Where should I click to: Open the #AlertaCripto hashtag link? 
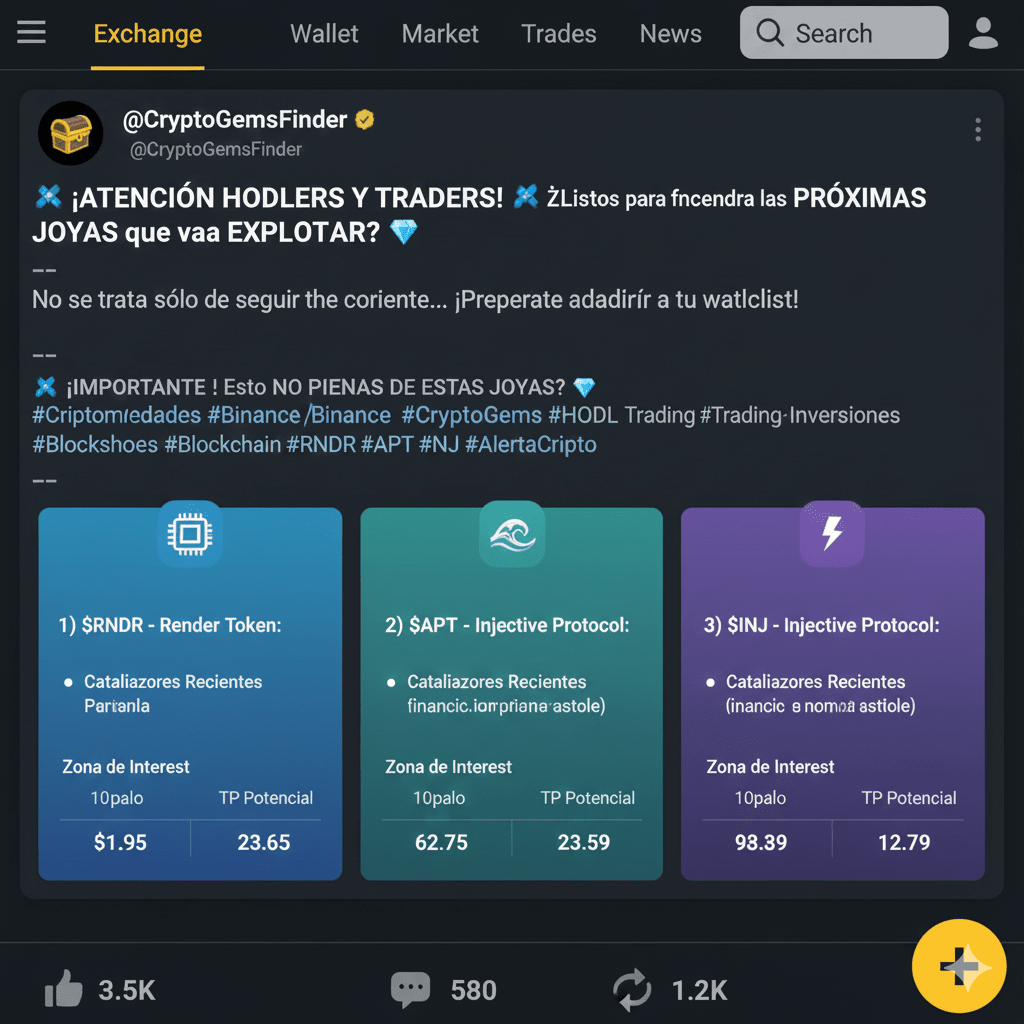(530, 445)
